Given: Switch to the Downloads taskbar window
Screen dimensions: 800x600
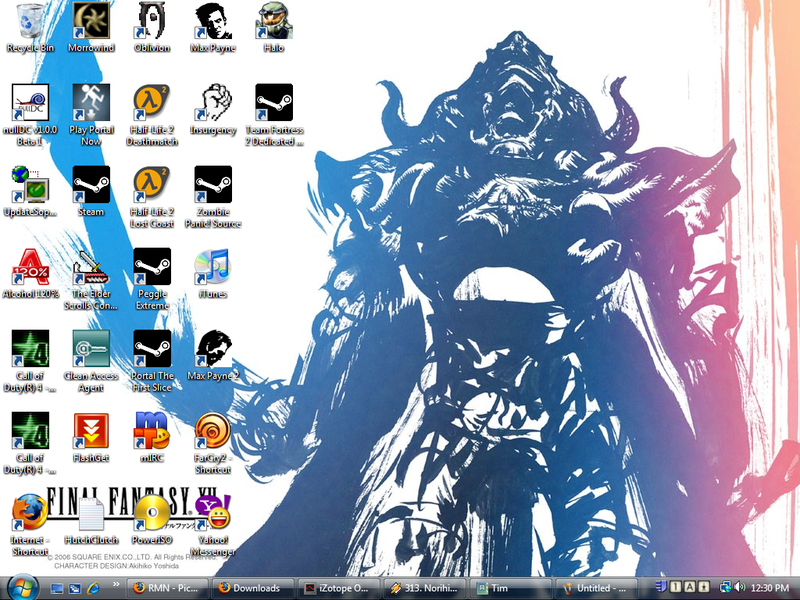Looking at the screenshot, I should point(255,588).
